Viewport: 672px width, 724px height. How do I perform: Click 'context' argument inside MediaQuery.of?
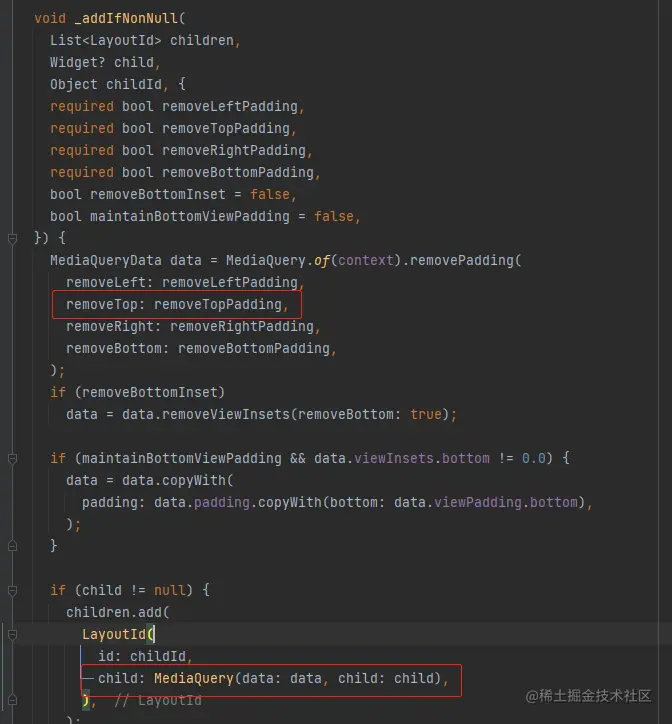click(x=365, y=260)
